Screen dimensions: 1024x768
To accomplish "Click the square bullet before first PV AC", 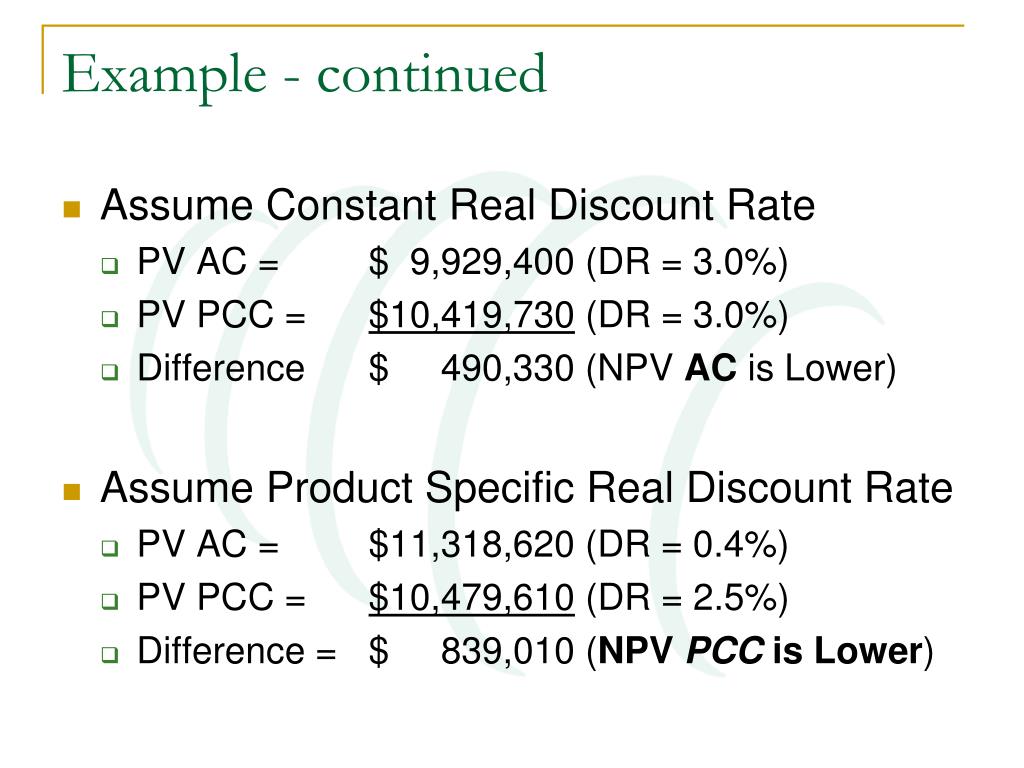I will pos(110,266).
